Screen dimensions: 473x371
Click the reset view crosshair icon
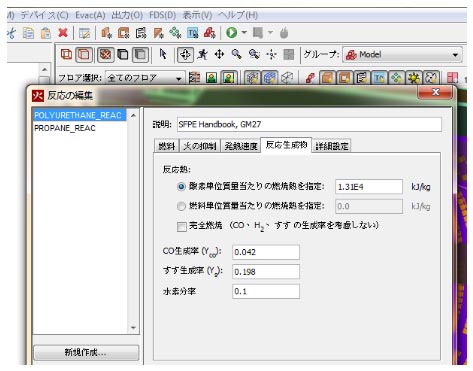tap(271, 54)
